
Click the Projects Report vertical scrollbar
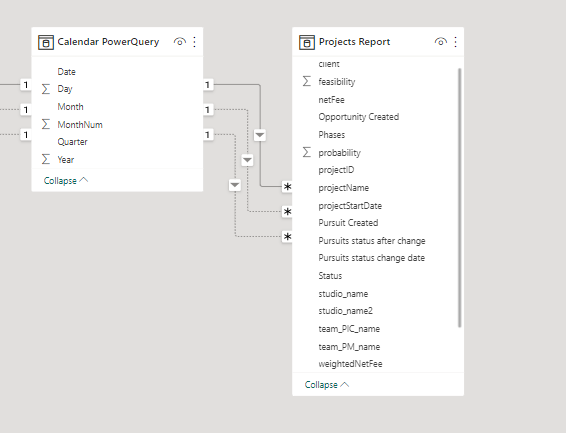460,198
